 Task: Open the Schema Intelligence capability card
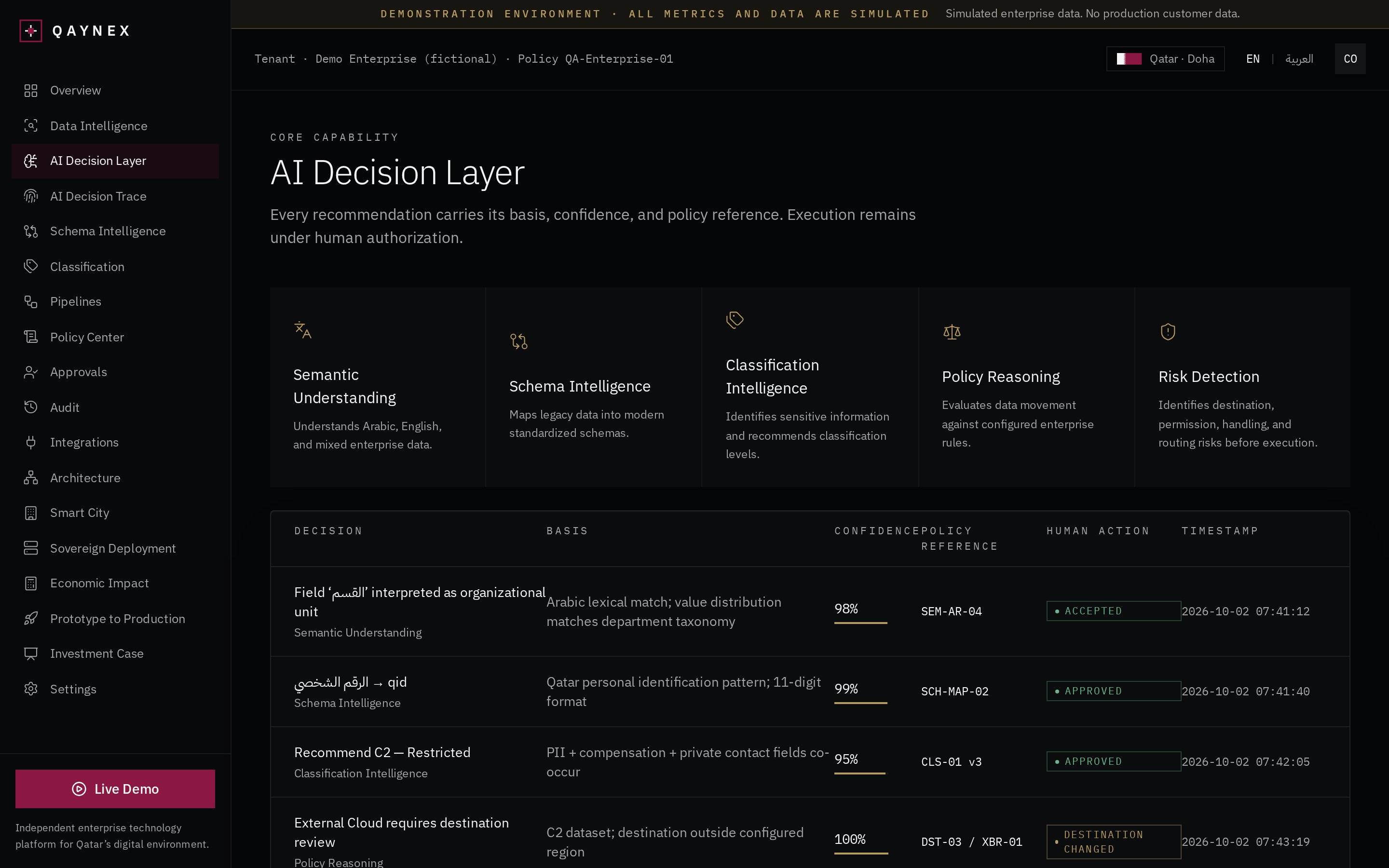point(594,388)
